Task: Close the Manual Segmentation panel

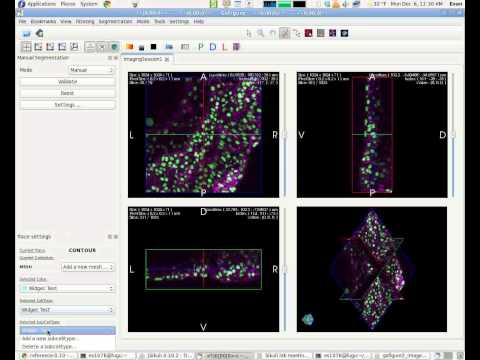Action: [116, 58]
